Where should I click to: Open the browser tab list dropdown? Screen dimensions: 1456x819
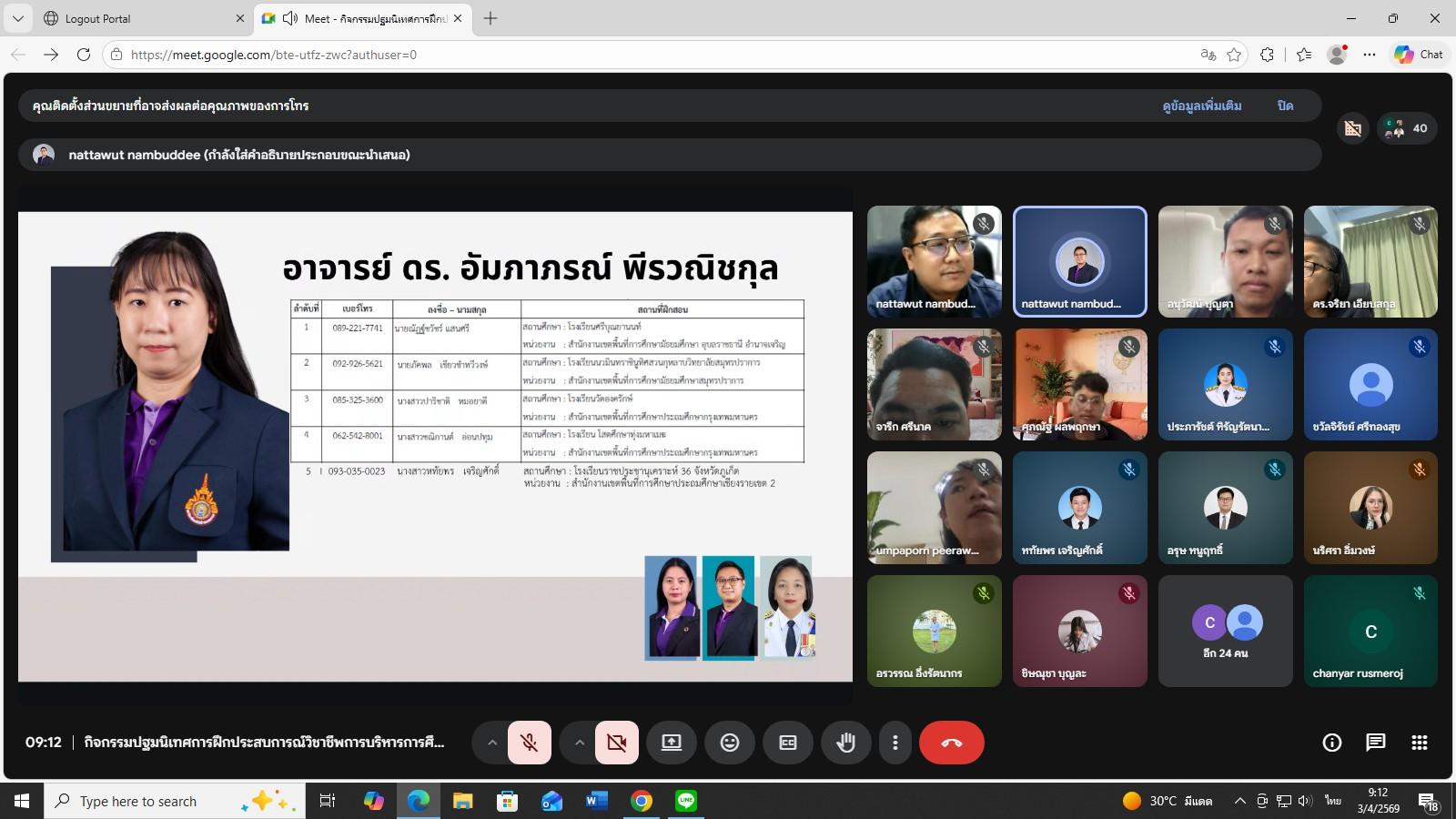pos(18,18)
